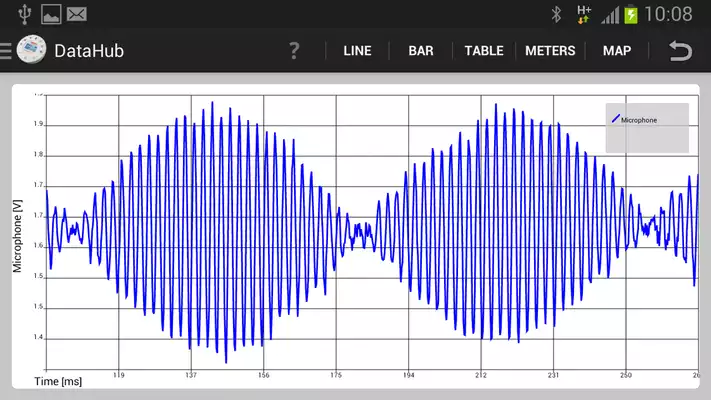Tap the USB connection status icon
The height and width of the screenshot is (400, 711).
click(24, 14)
